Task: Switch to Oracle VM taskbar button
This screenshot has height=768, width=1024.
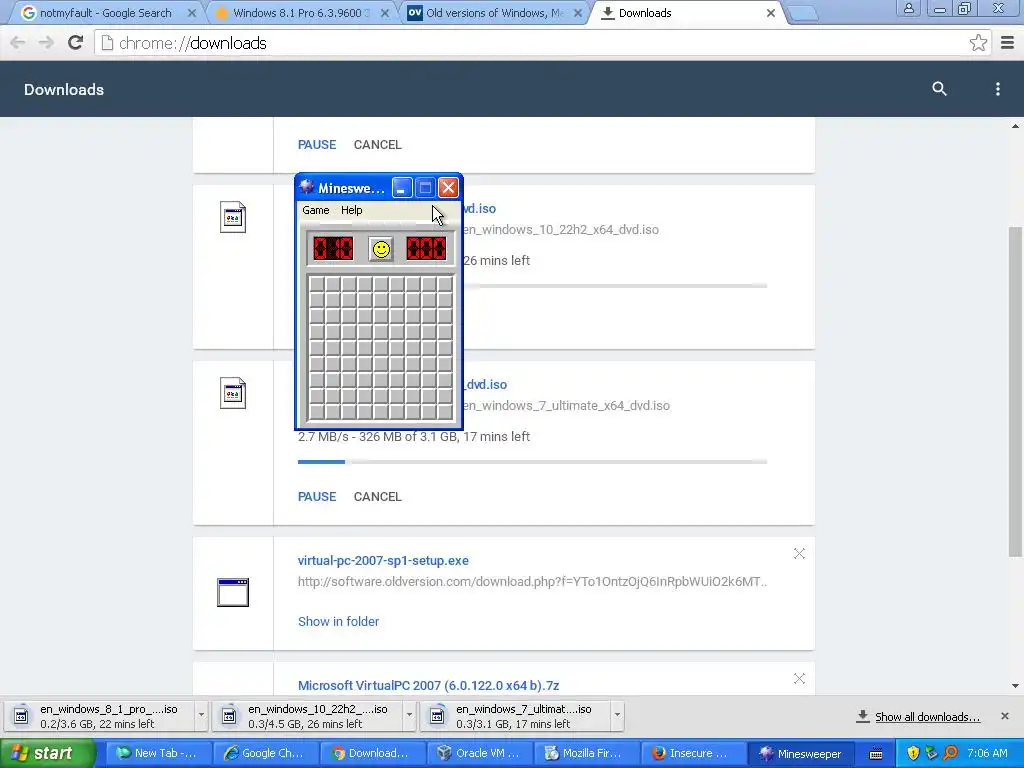Action: tap(479, 754)
